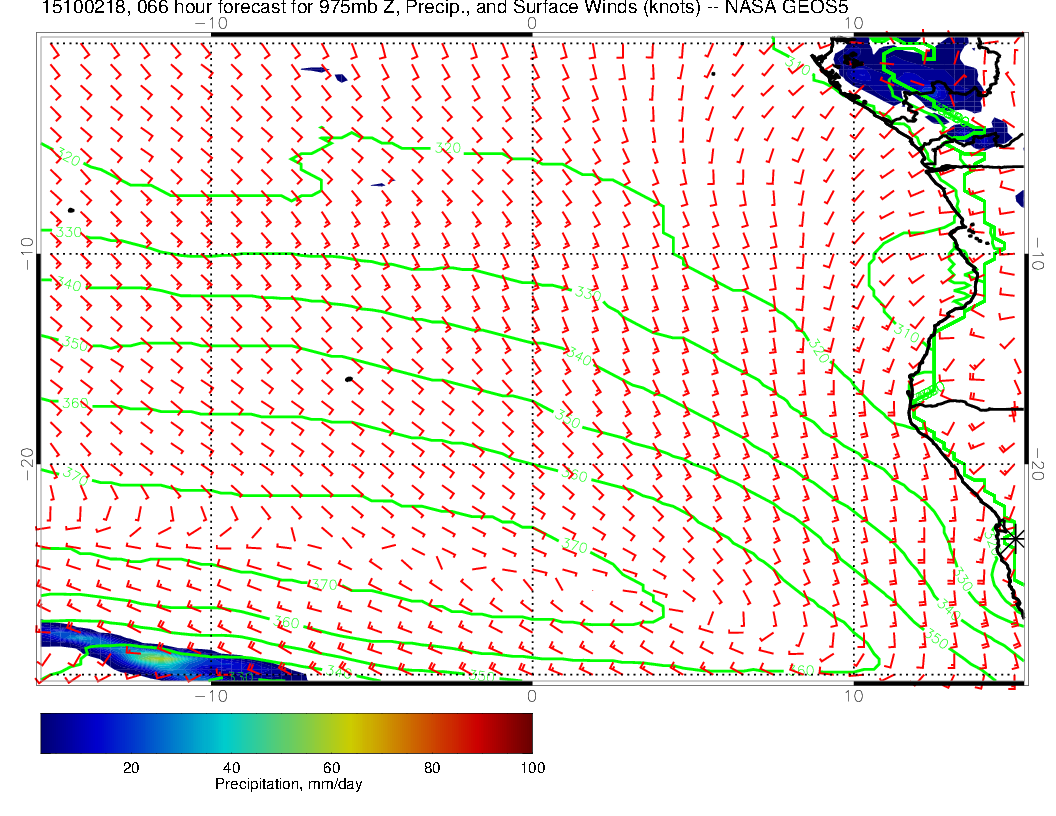Click the dark red end of the colorbar
Screen dimensions: 1056x816
(x=522, y=732)
